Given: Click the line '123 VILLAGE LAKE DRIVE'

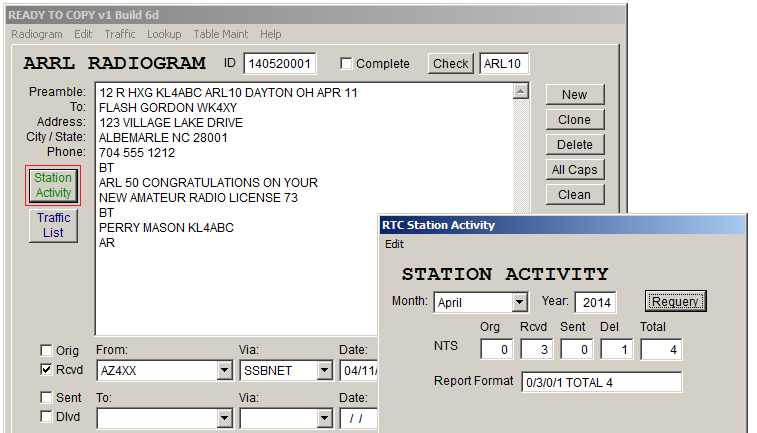Looking at the screenshot, I should [x=171, y=123].
